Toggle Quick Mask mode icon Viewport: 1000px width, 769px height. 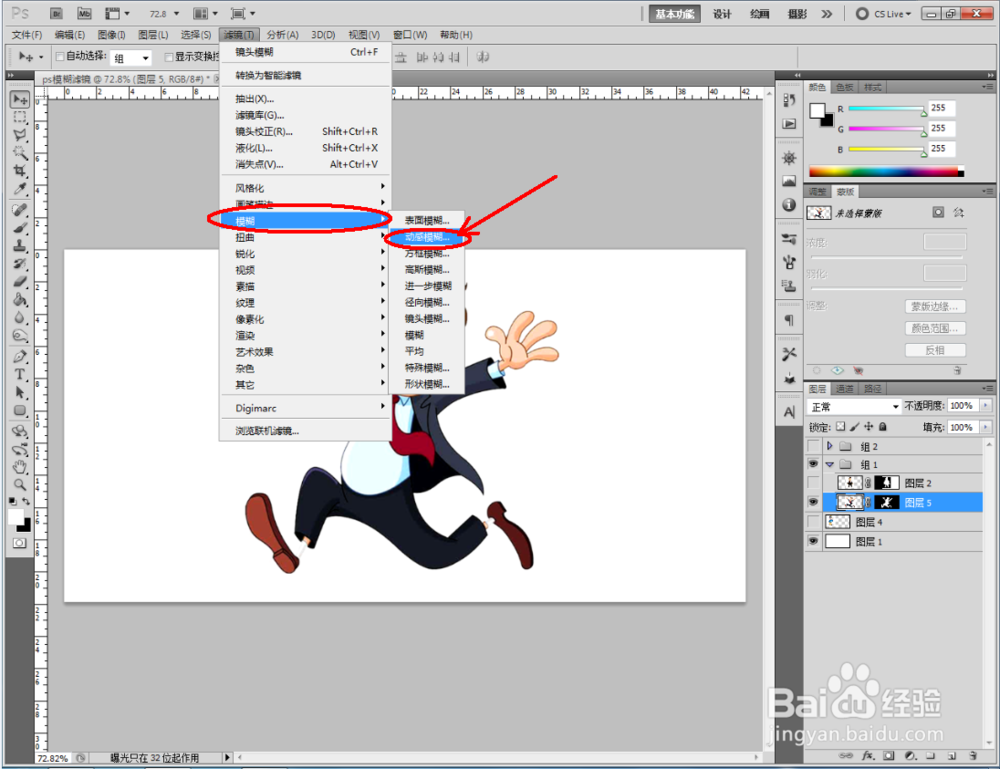(20, 543)
